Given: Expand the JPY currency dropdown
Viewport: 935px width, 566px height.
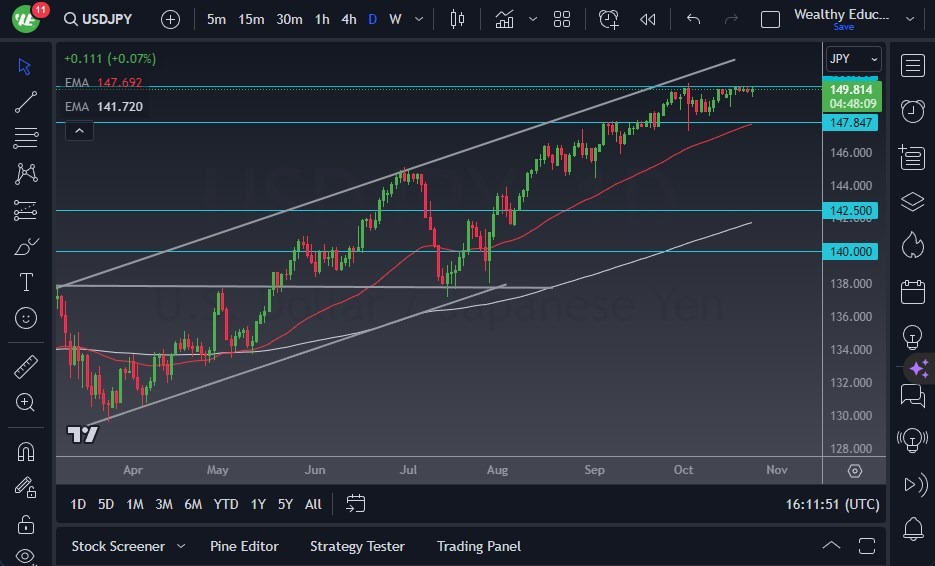Looking at the screenshot, I should pyautogui.click(x=853, y=59).
